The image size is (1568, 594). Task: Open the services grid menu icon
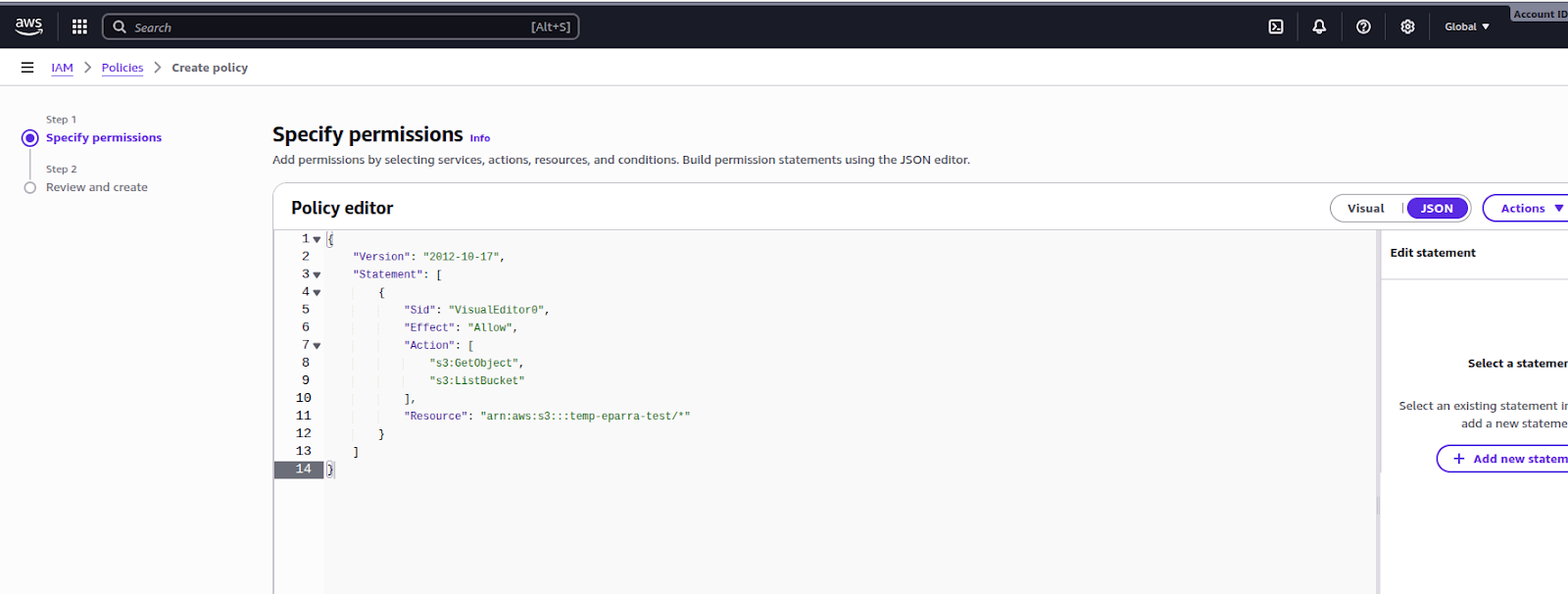[79, 26]
